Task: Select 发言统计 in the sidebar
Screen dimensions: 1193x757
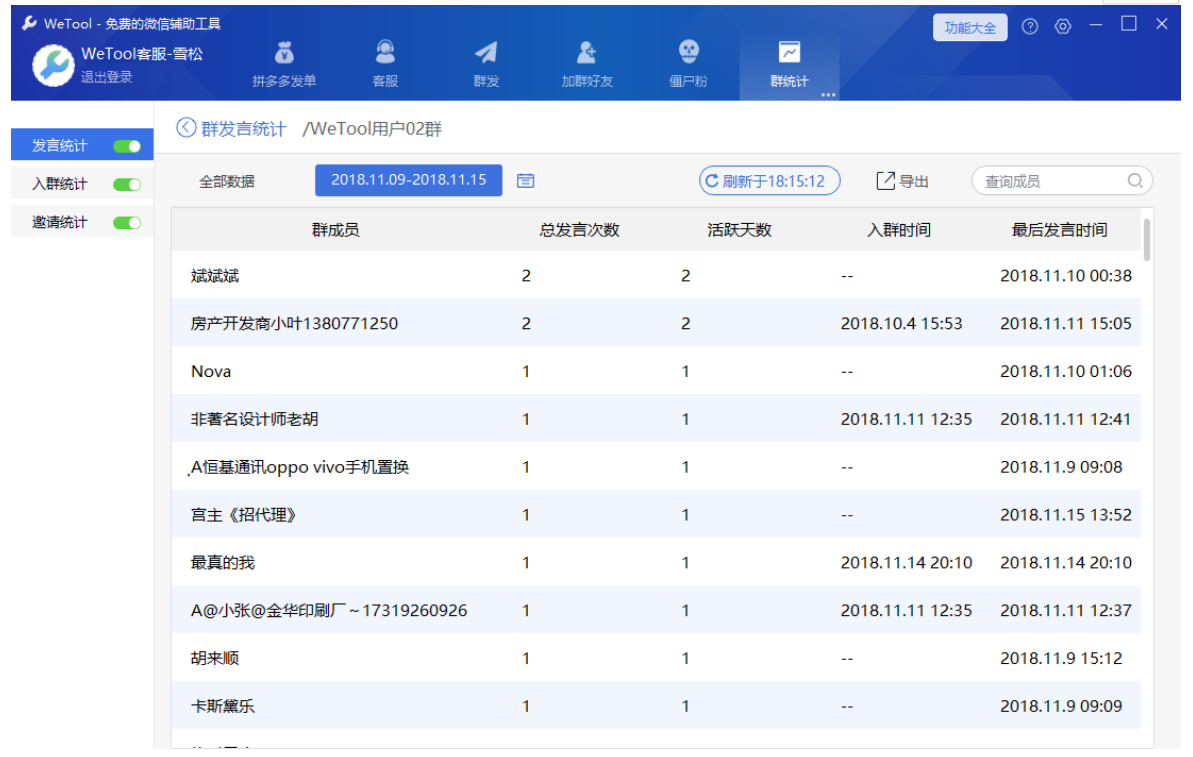Action: click(x=59, y=145)
